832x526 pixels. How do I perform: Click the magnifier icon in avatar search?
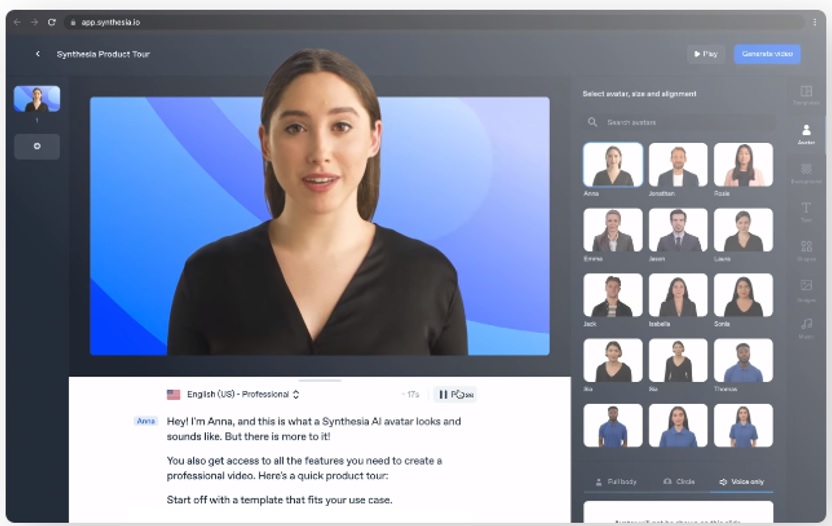click(x=592, y=122)
